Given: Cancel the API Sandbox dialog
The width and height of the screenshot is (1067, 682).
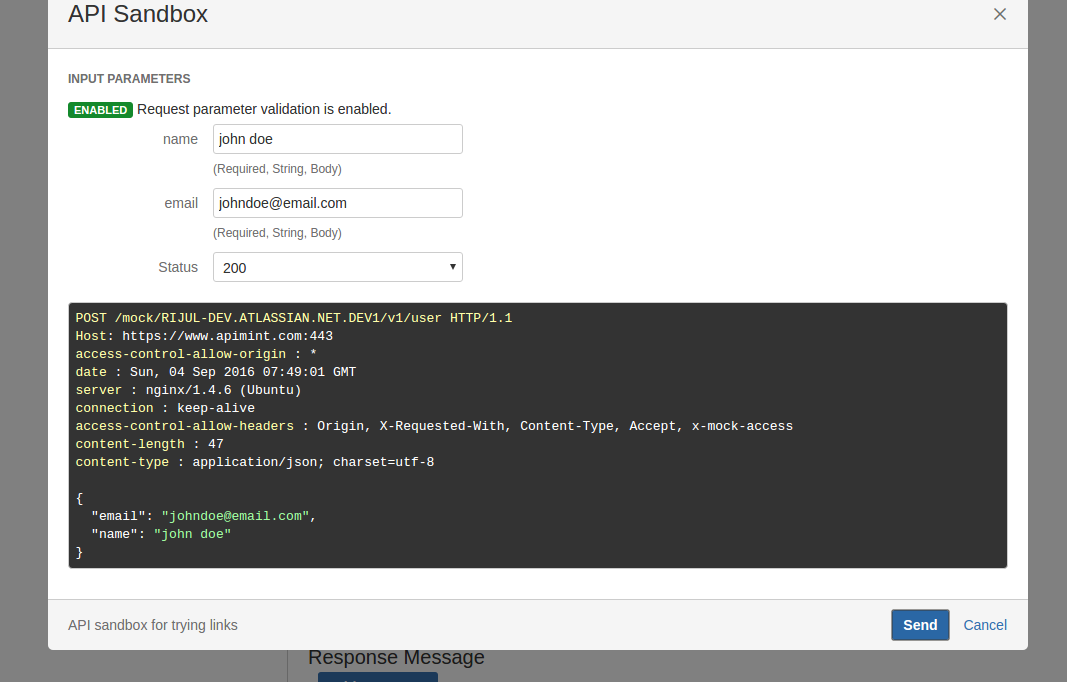Looking at the screenshot, I should [x=985, y=625].
